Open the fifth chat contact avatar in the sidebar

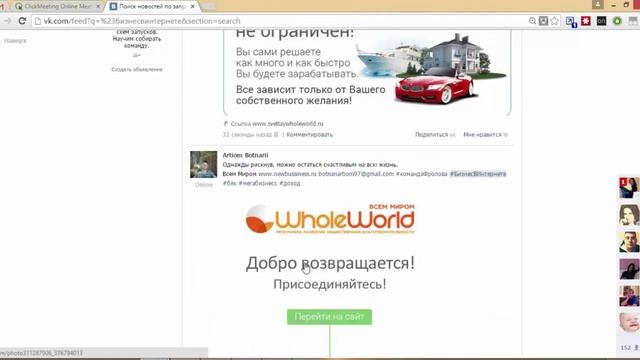point(629,296)
